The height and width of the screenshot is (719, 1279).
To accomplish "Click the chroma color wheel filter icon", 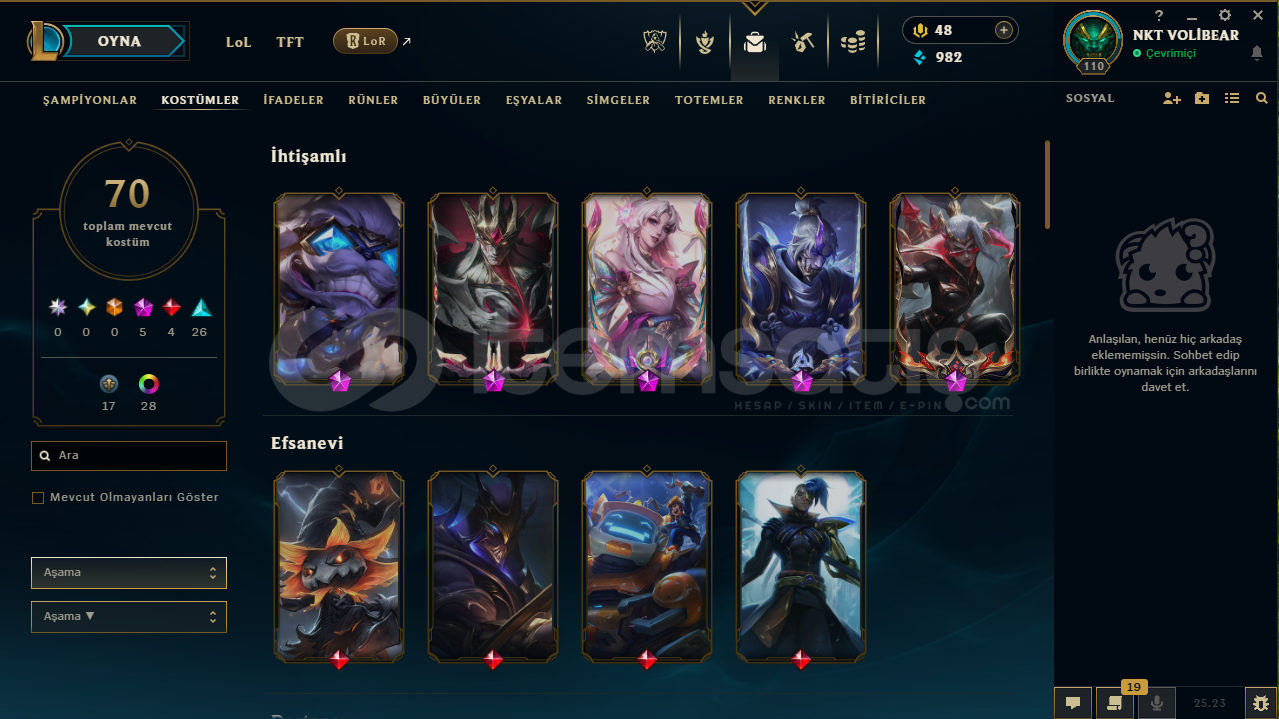I will tap(149, 384).
